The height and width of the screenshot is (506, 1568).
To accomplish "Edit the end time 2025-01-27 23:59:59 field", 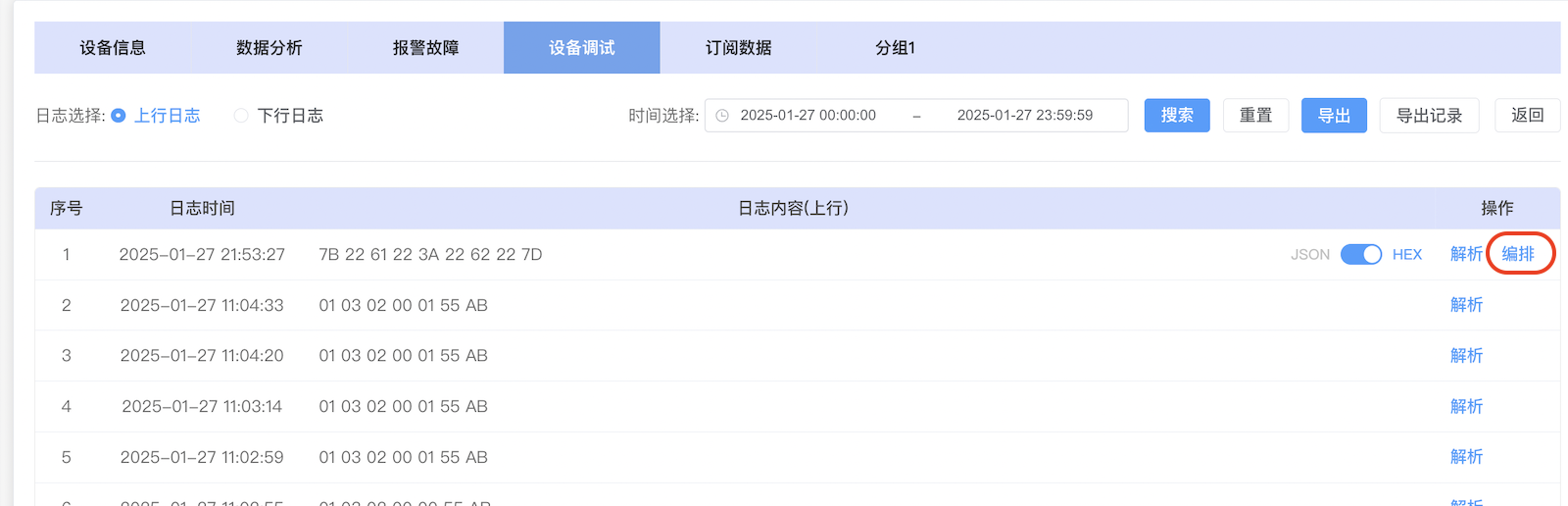I will click(x=1025, y=116).
